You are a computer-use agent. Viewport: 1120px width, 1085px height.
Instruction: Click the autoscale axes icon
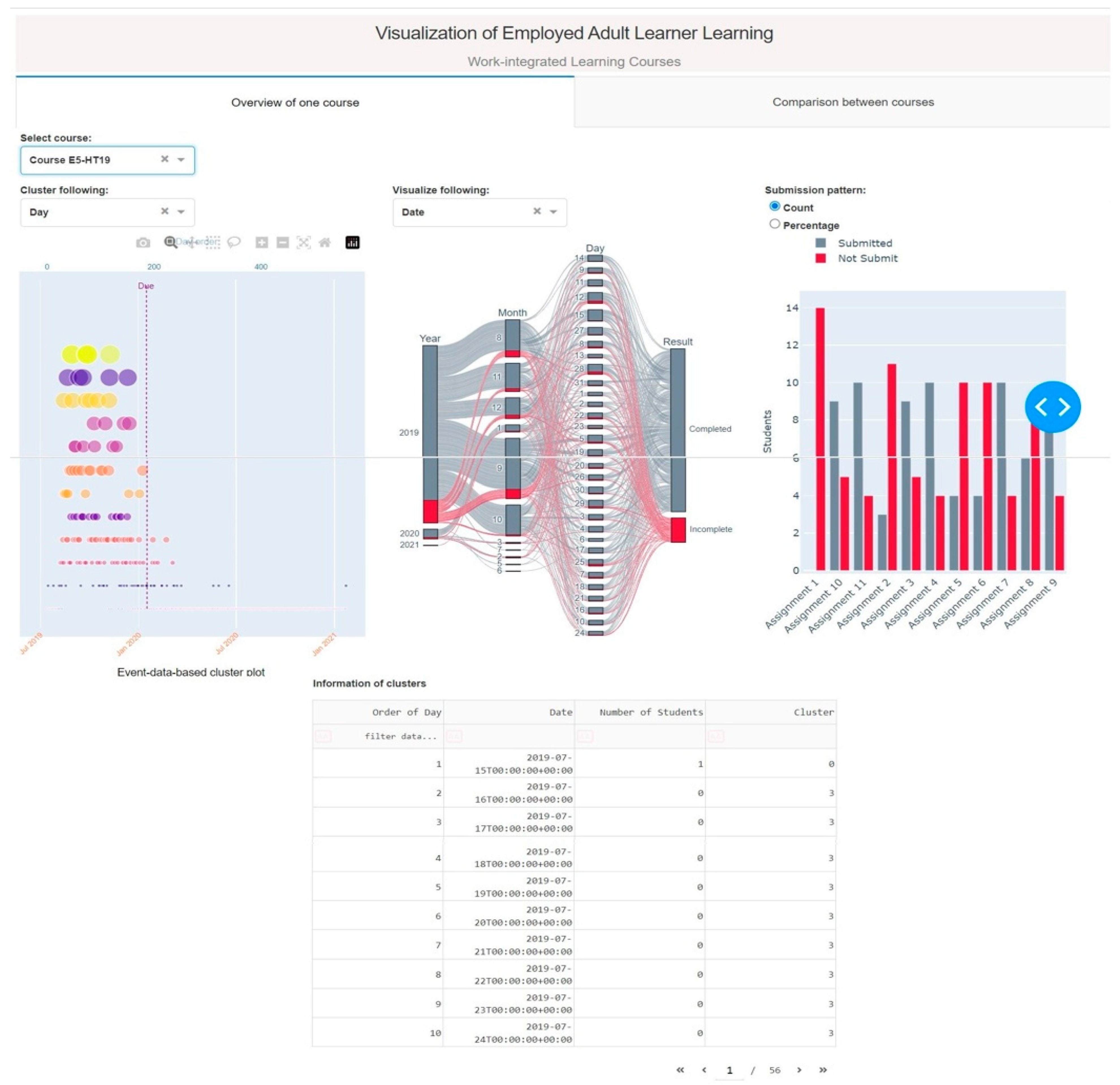point(303,243)
